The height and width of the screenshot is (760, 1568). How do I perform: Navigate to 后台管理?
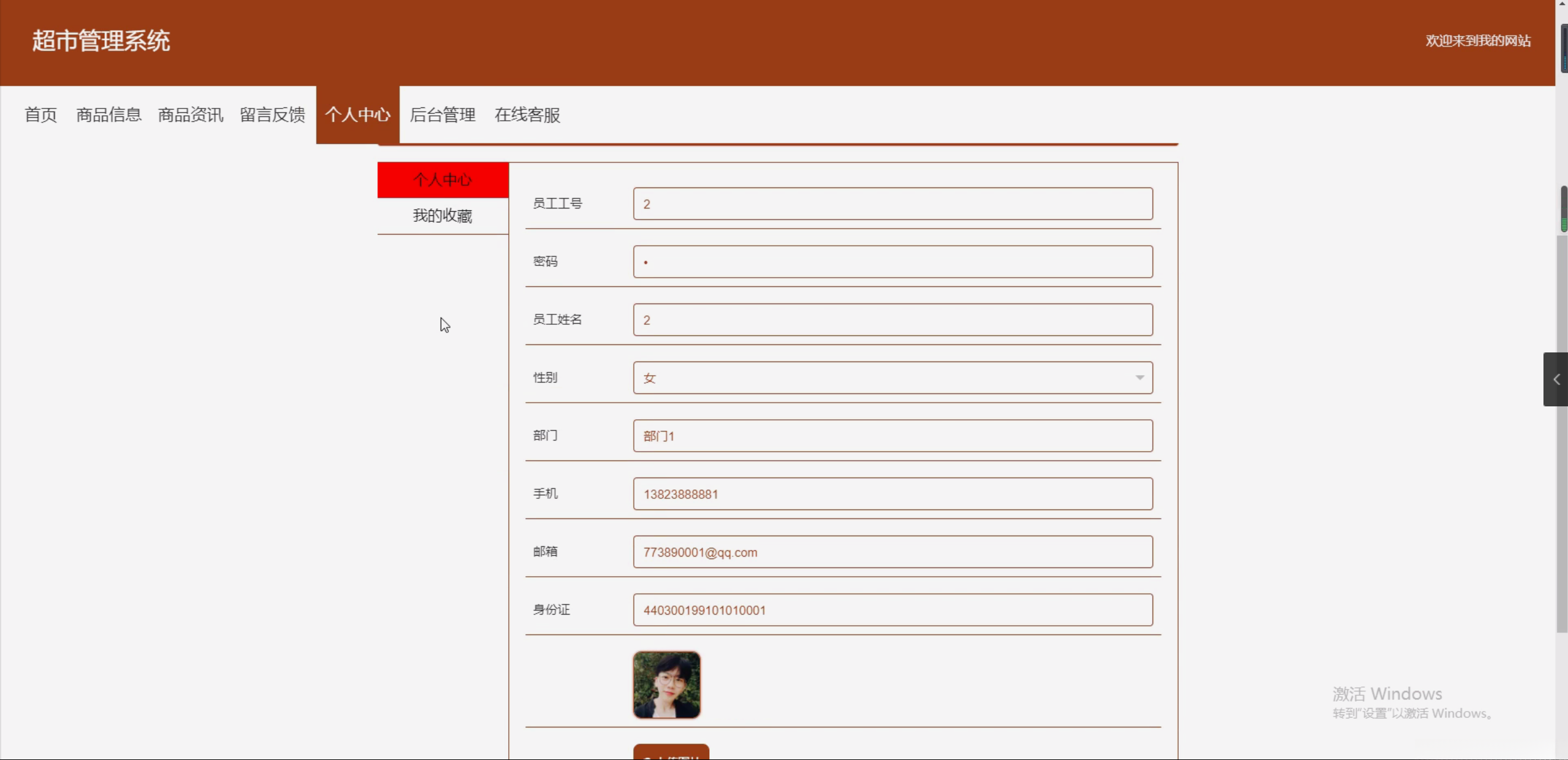(x=442, y=115)
